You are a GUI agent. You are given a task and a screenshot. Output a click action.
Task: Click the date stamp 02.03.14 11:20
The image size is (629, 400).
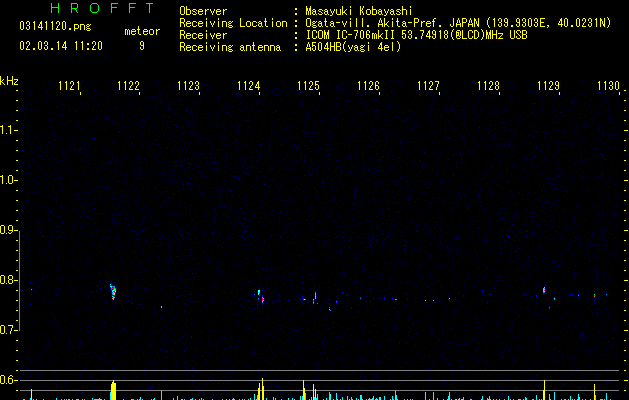coord(61,46)
